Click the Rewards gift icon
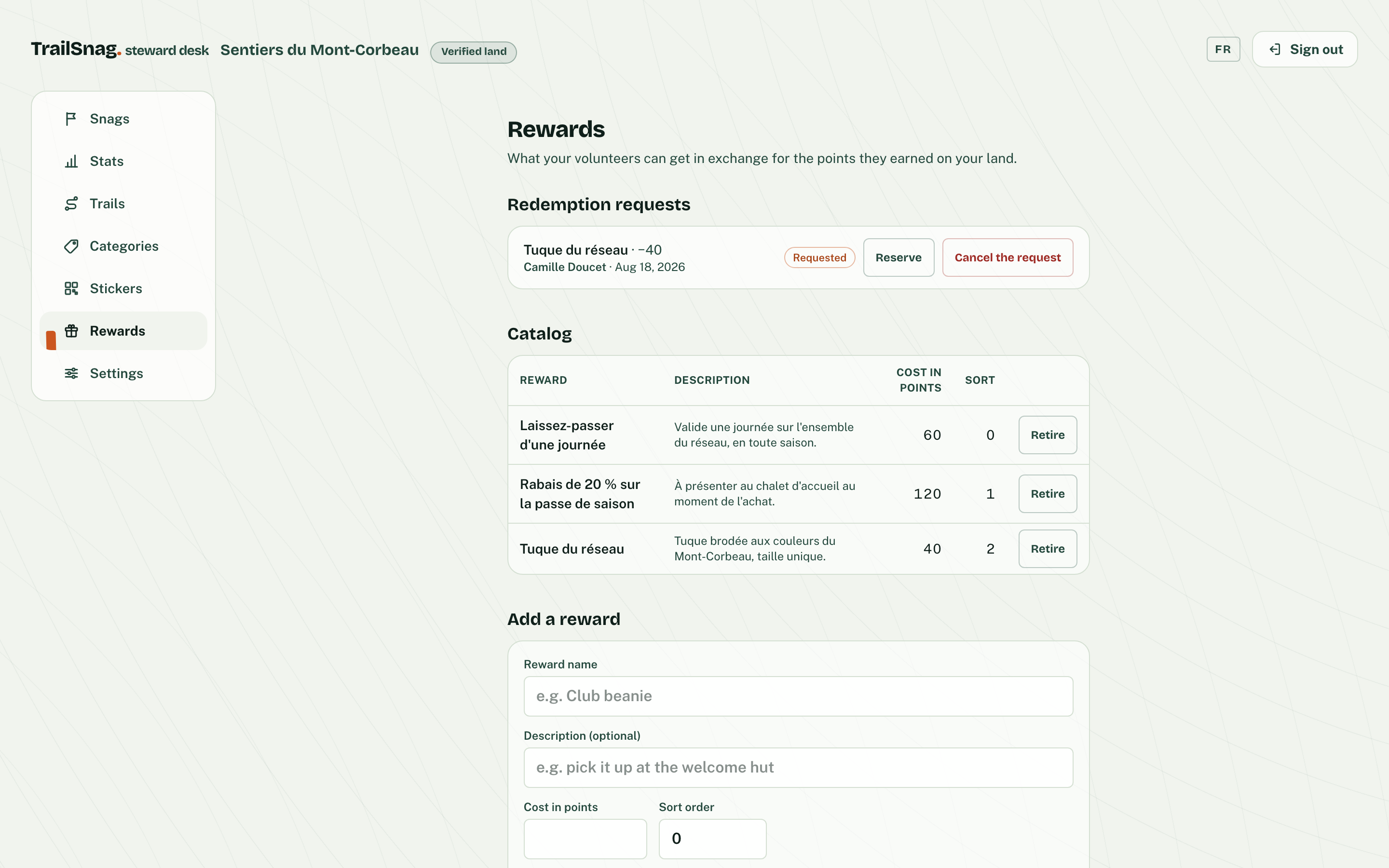This screenshot has height=868, width=1389. tap(70, 331)
